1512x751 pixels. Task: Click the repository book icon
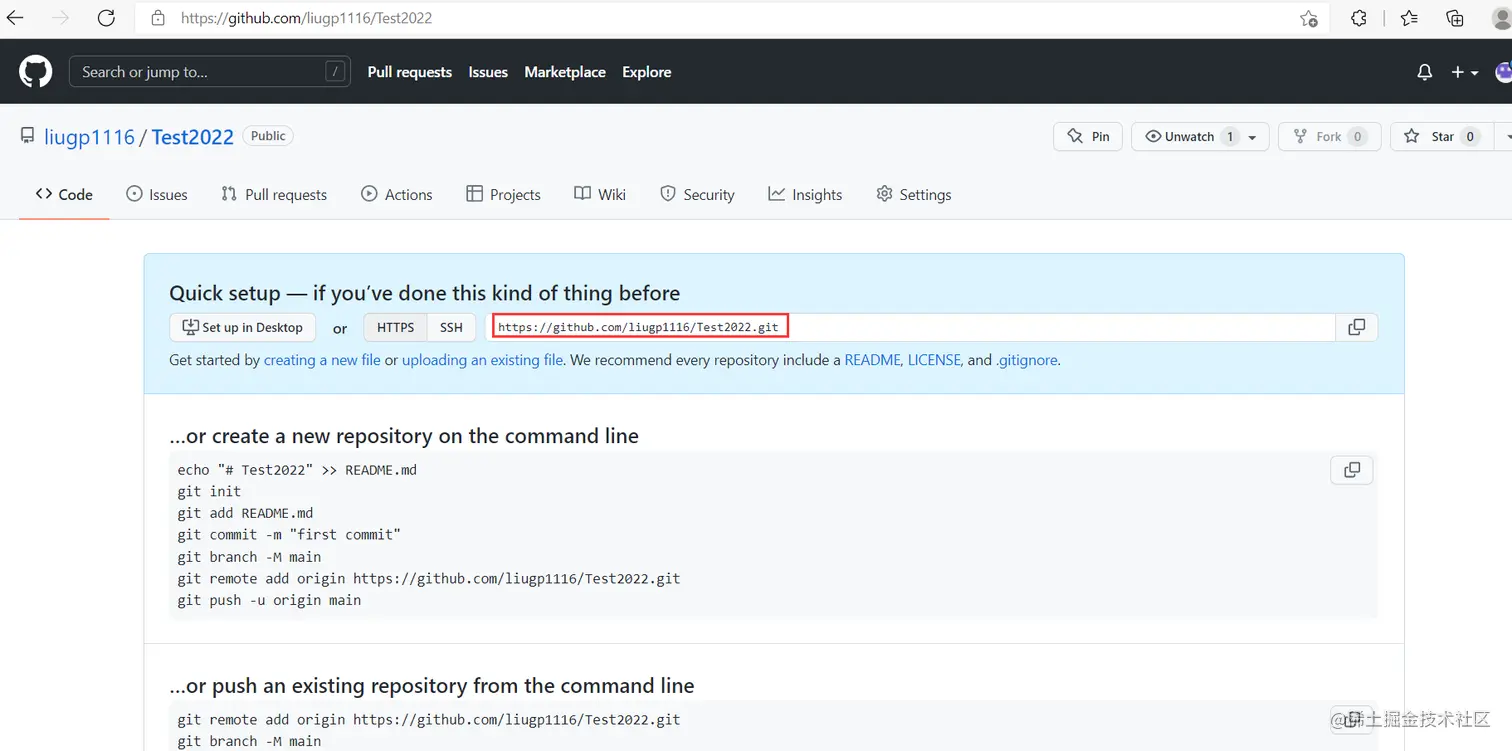(x=27, y=136)
